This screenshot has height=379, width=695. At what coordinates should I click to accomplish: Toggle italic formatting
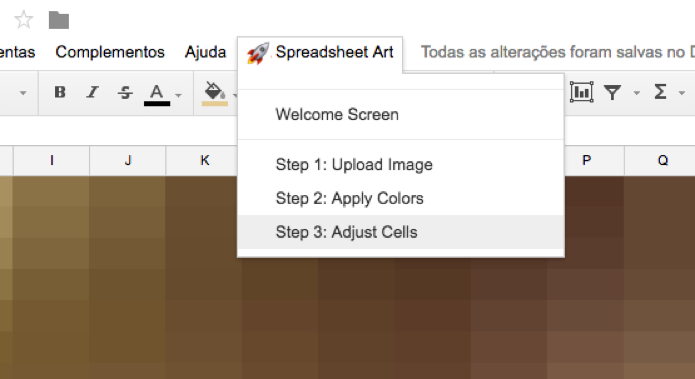click(x=92, y=92)
